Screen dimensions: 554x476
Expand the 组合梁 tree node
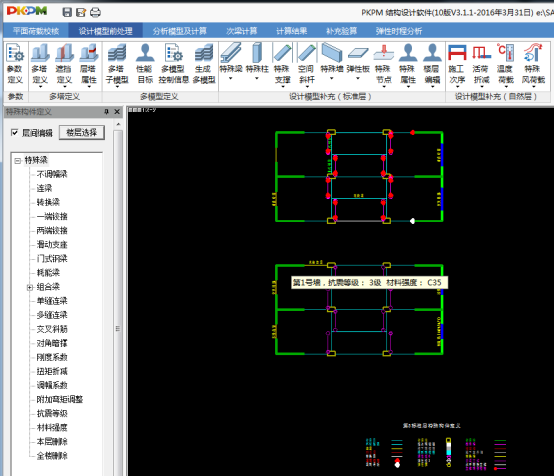pos(30,287)
